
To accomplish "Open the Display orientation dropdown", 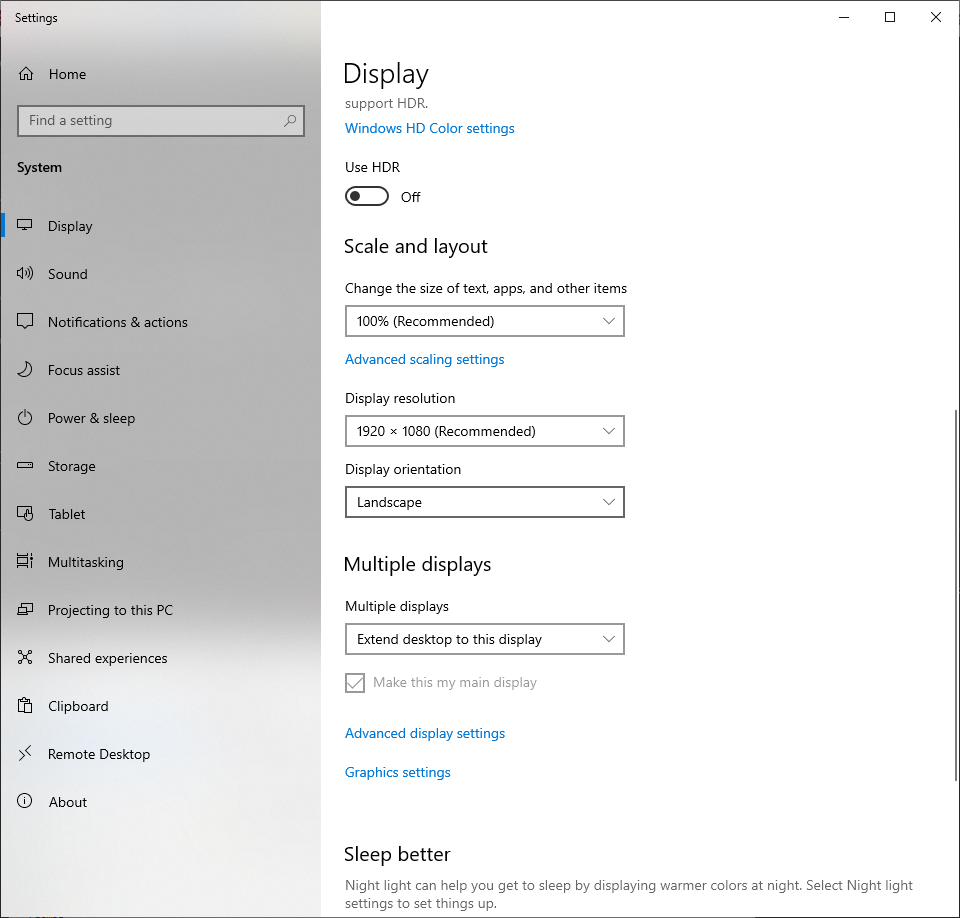I will point(485,502).
